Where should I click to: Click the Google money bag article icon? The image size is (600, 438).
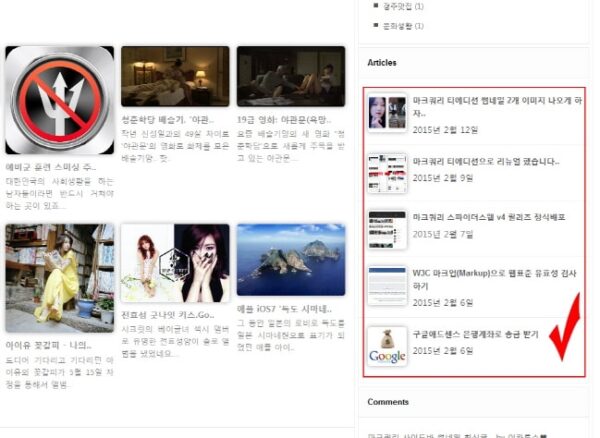pyautogui.click(x=387, y=346)
